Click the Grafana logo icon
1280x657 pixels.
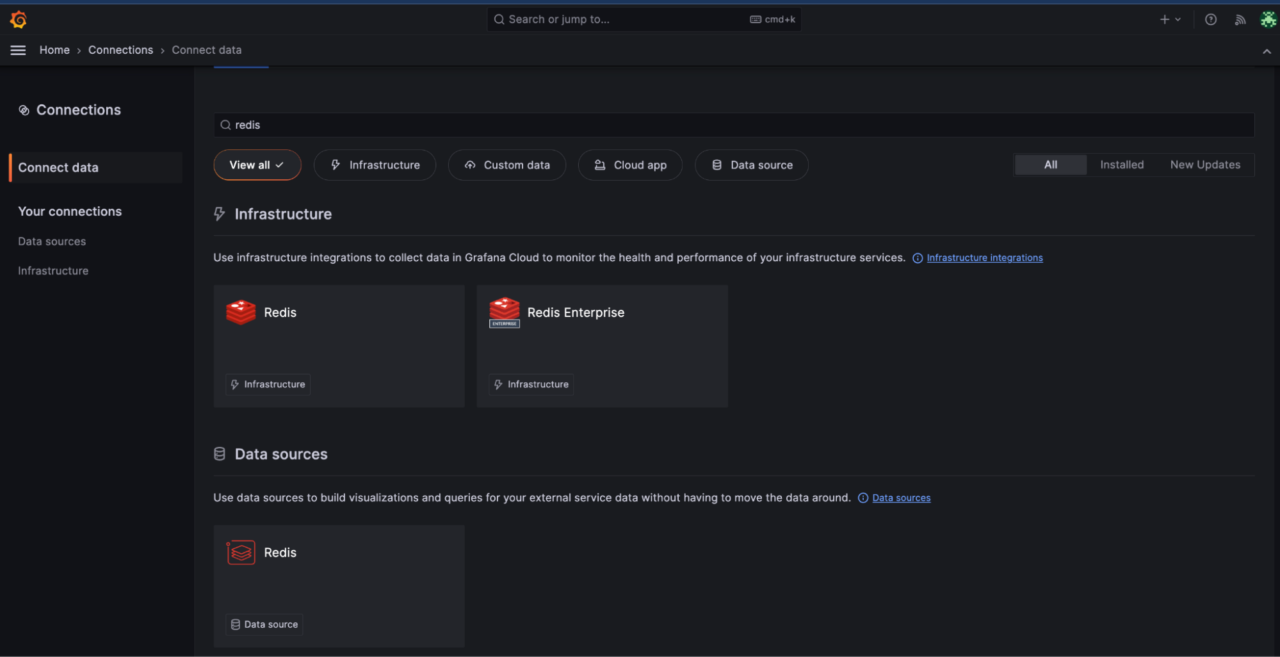click(17, 19)
